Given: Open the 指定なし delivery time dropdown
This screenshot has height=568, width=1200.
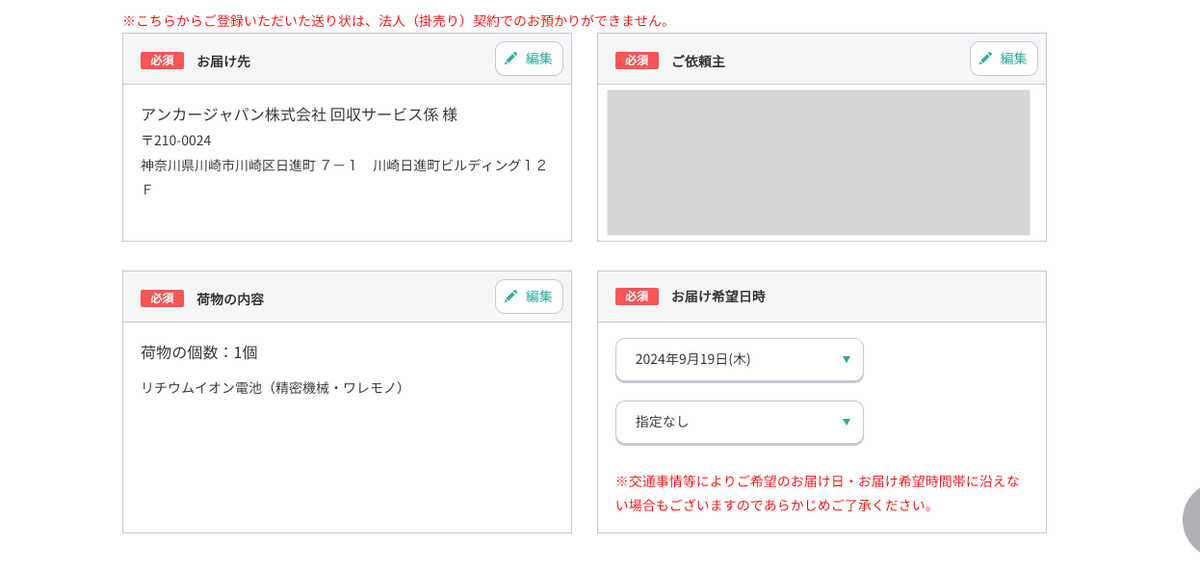Looking at the screenshot, I should point(738,422).
